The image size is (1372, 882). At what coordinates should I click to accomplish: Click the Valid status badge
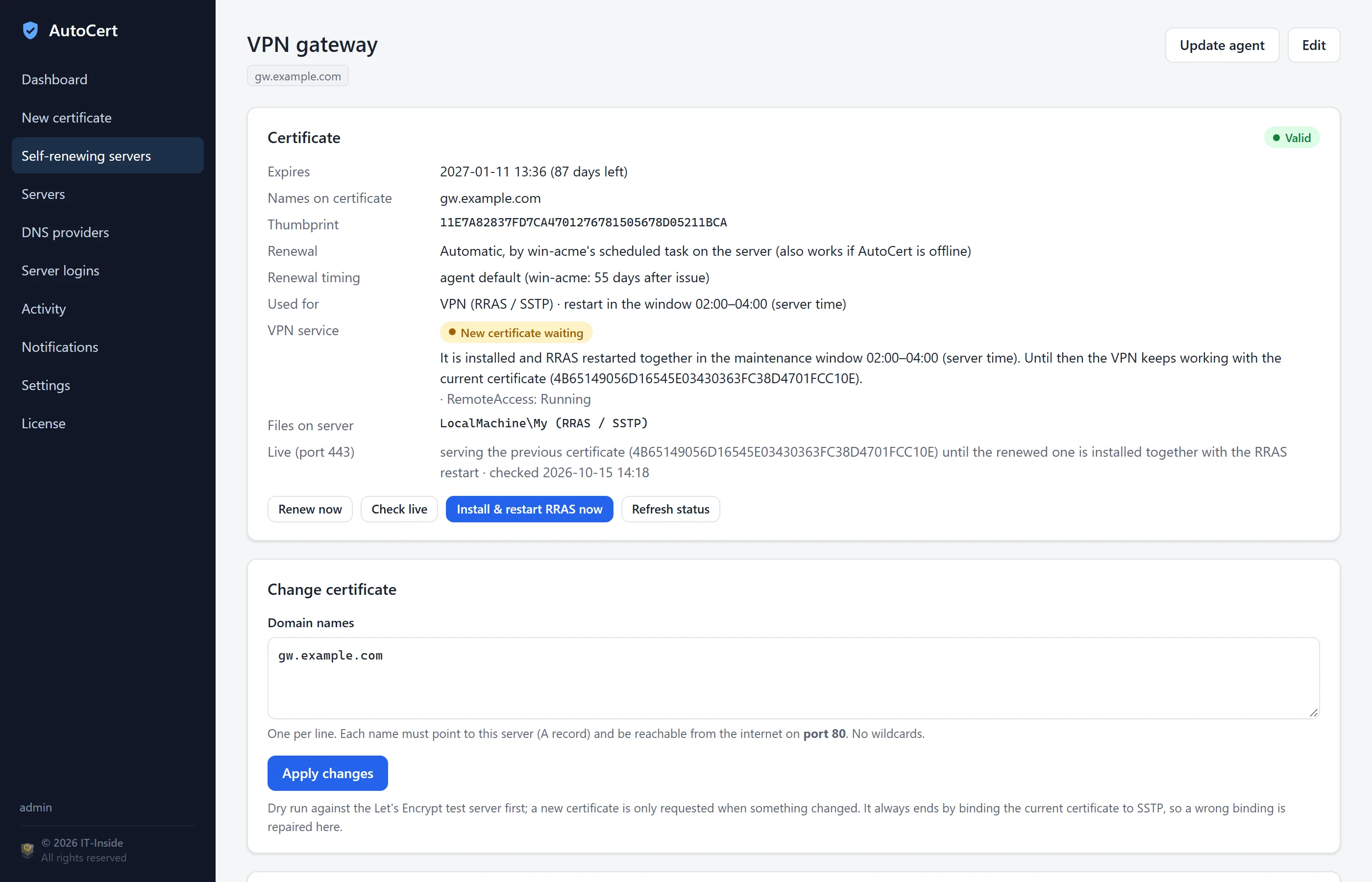pos(1292,138)
